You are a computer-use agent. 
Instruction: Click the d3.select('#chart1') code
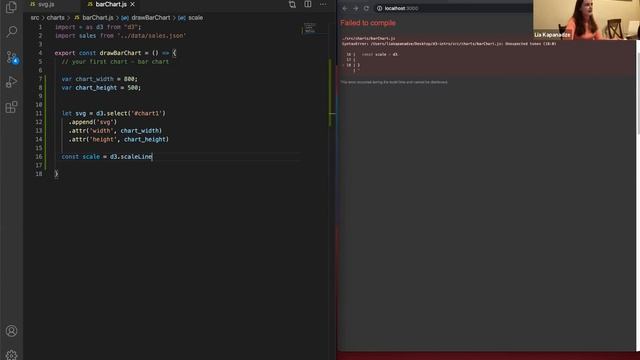(x=131, y=113)
